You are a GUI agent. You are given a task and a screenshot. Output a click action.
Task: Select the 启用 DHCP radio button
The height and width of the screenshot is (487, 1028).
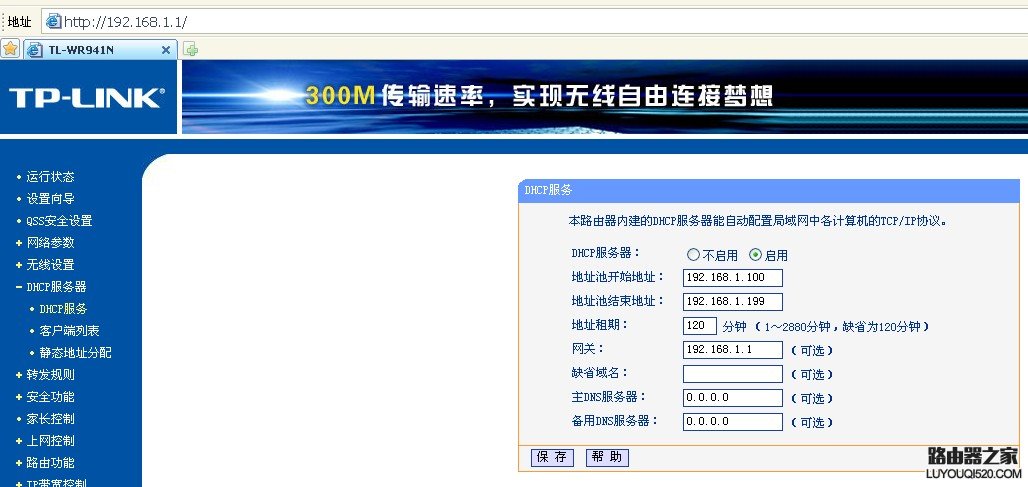[755, 255]
